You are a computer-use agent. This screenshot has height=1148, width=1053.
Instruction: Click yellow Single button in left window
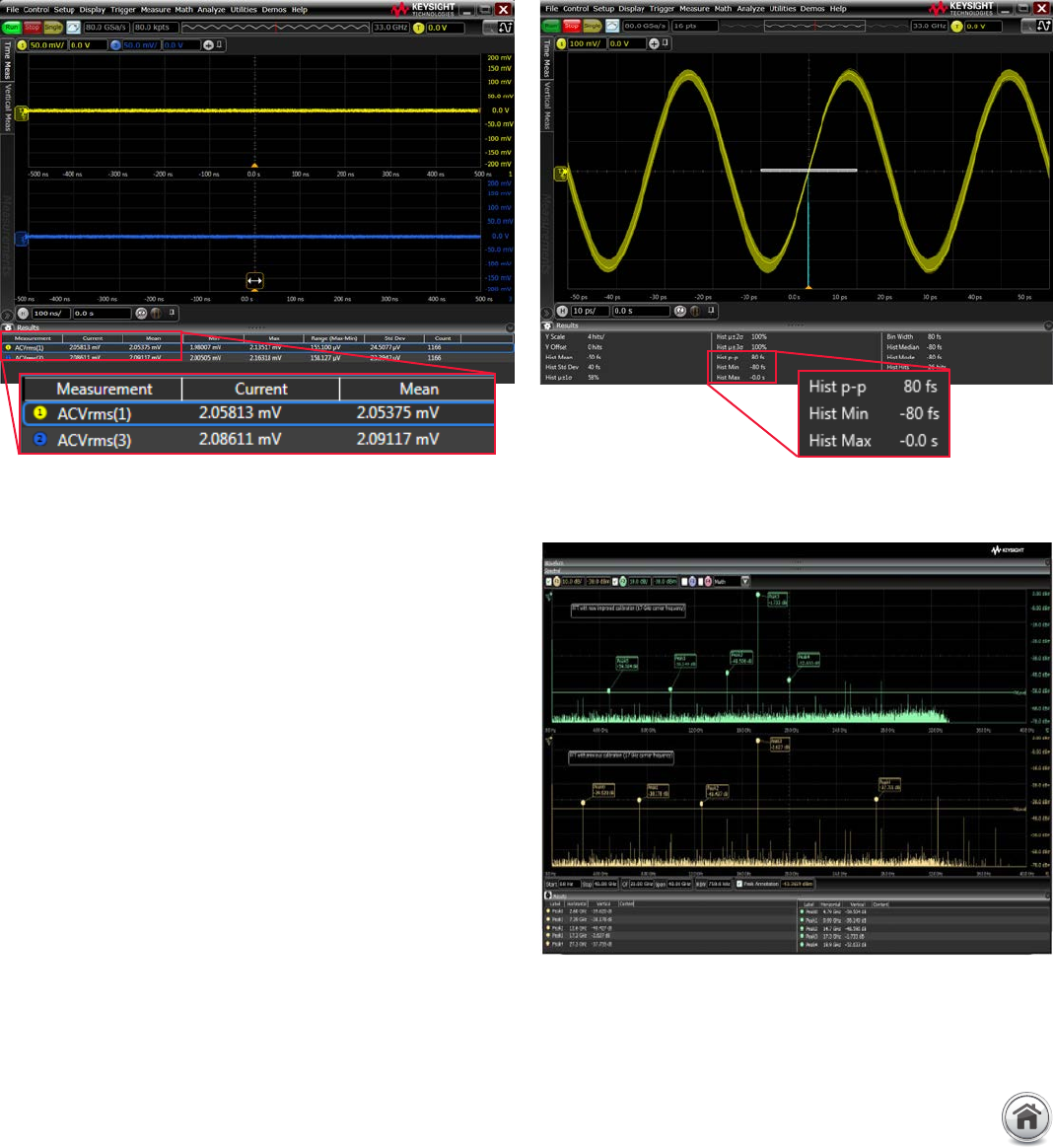[x=53, y=27]
